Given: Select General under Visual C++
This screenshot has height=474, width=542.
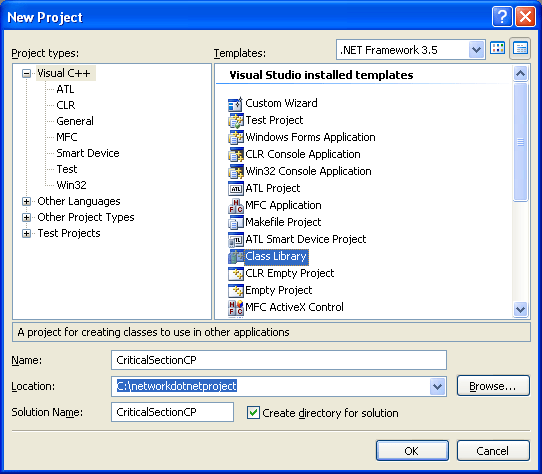Looking at the screenshot, I should (x=75, y=121).
